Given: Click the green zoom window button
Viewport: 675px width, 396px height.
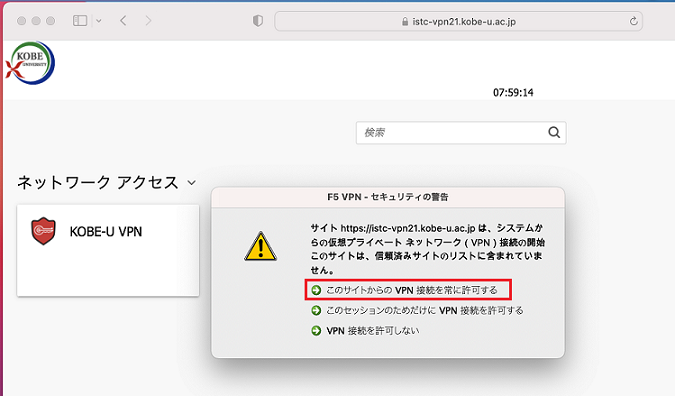Looking at the screenshot, I should pos(51,21).
